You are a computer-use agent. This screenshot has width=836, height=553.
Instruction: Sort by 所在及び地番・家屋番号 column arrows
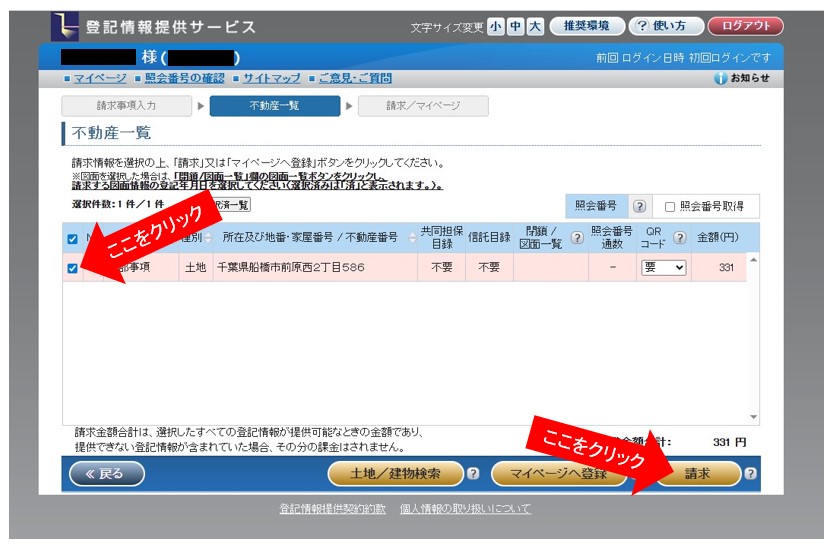(412, 238)
